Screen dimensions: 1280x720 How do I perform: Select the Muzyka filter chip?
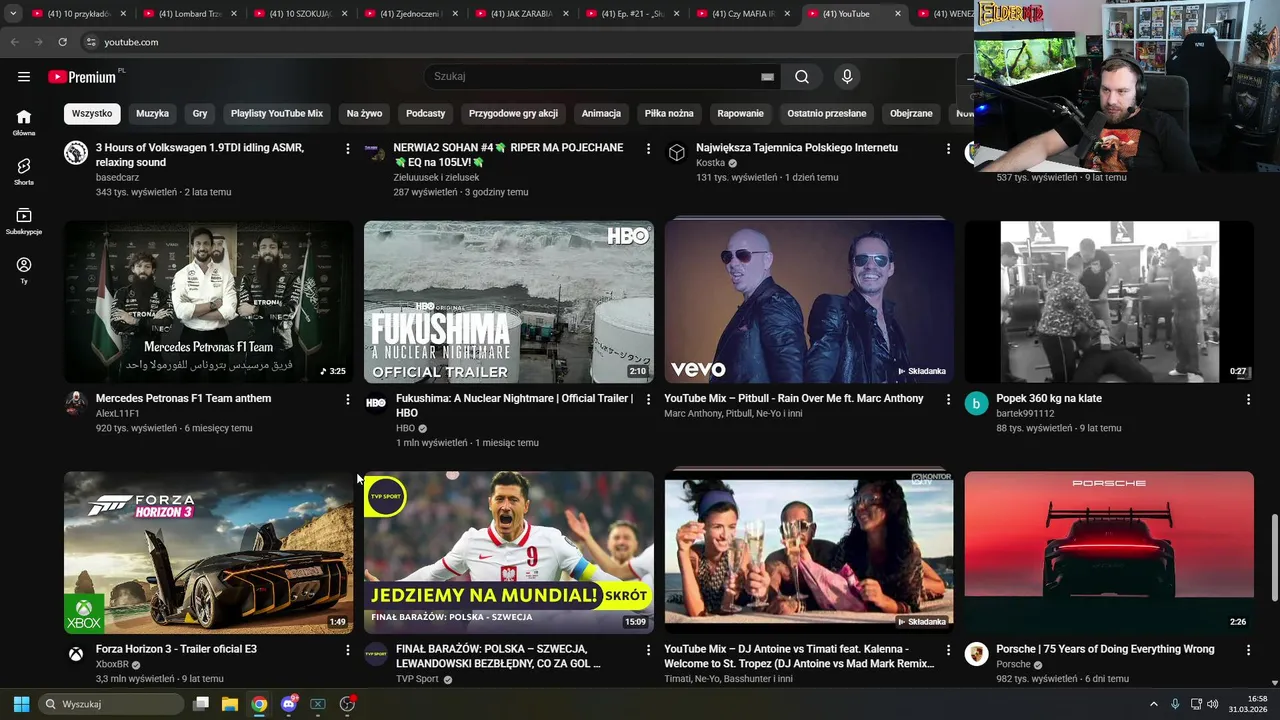(152, 114)
